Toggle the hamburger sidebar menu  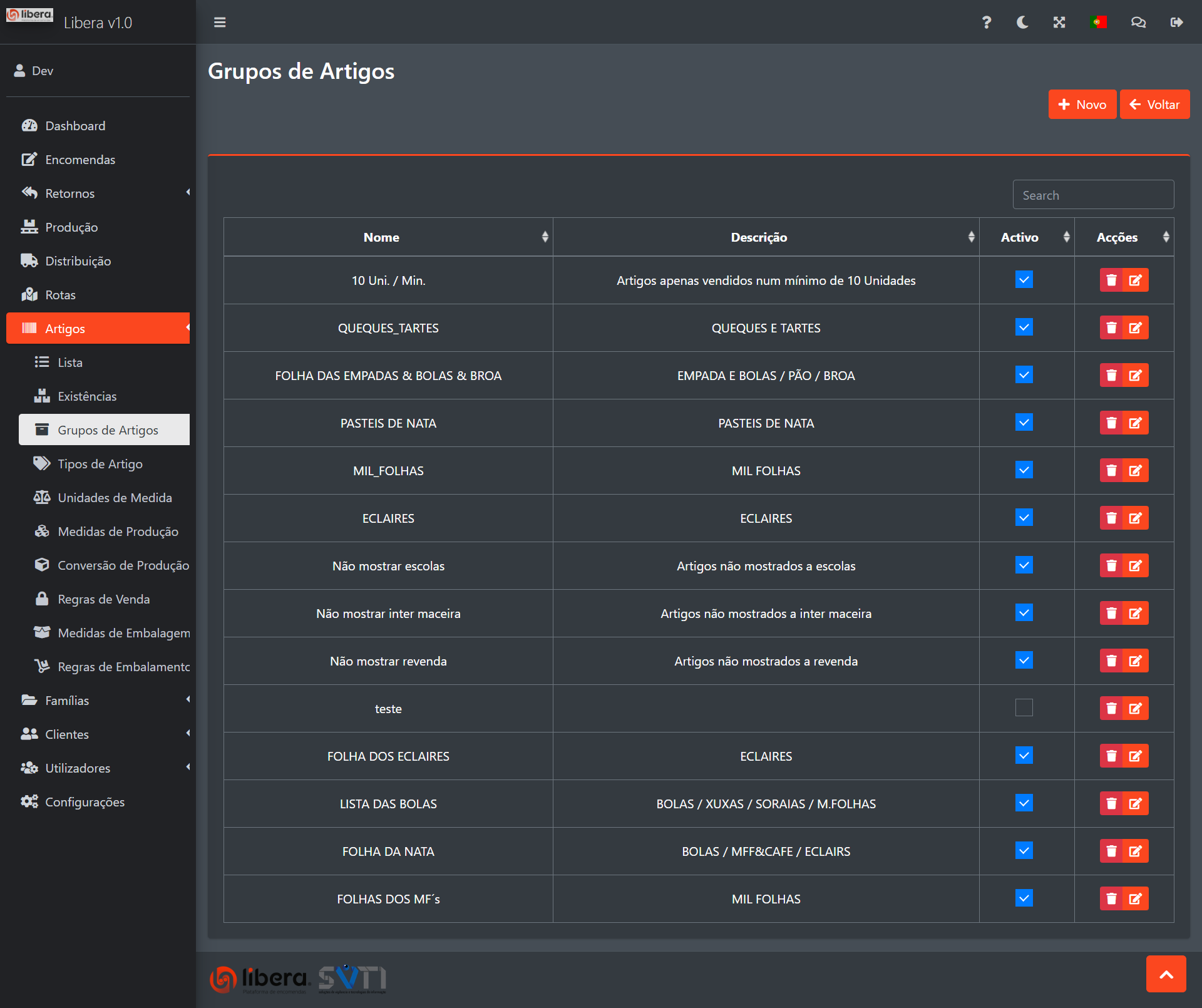(220, 23)
